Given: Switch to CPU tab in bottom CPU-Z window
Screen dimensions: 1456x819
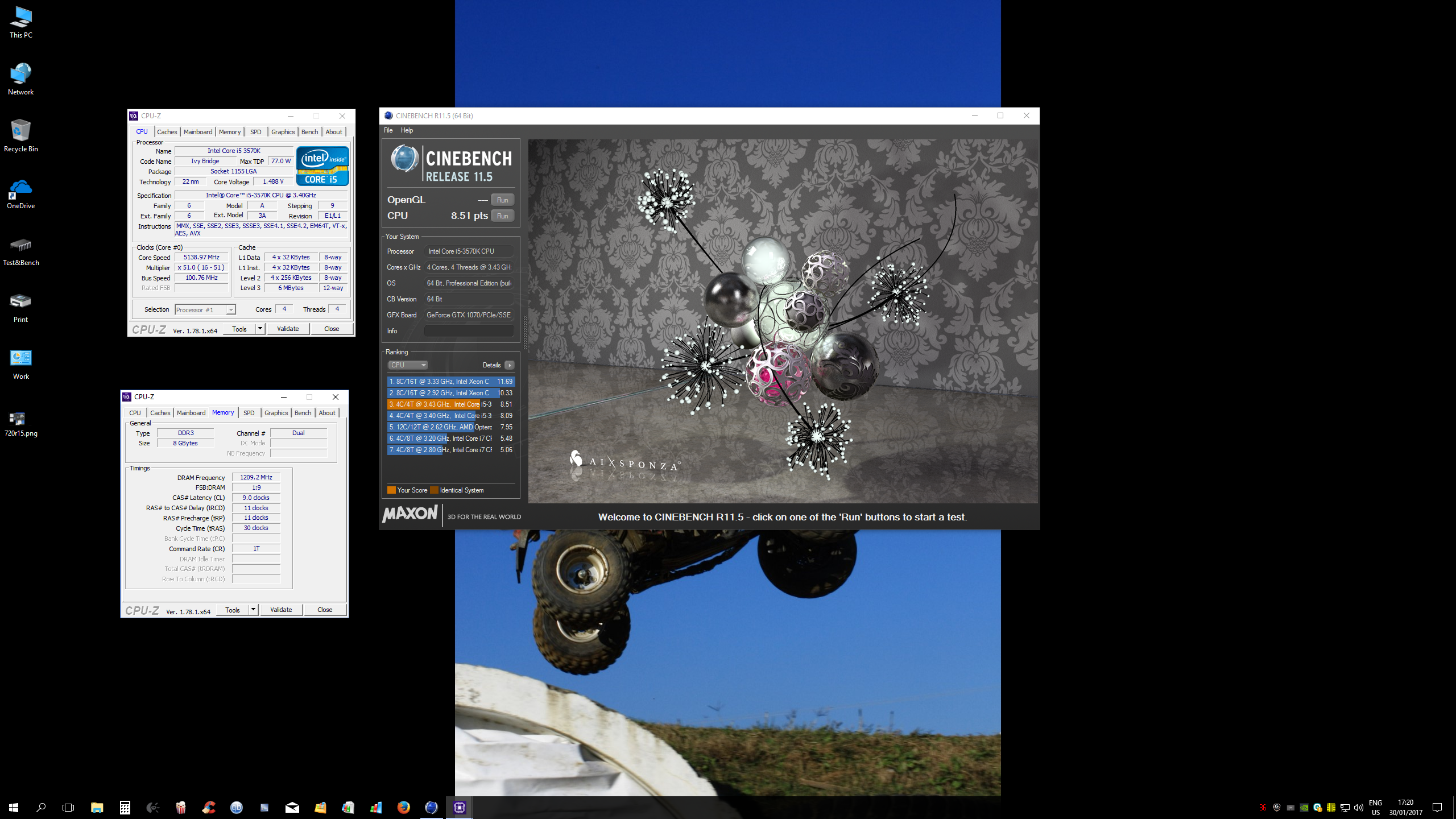Looking at the screenshot, I should tap(135, 413).
